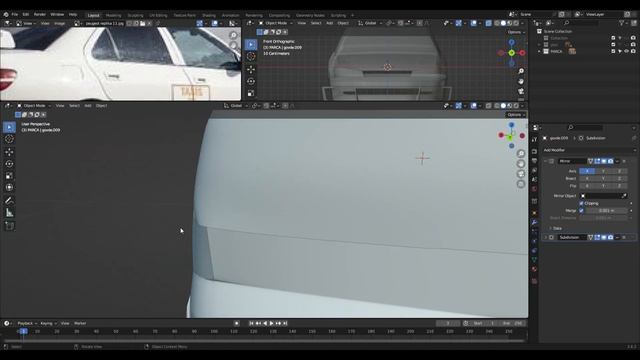This screenshot has width=640, height=360.
Task: Open the Object properties tab
Action: 534,213
